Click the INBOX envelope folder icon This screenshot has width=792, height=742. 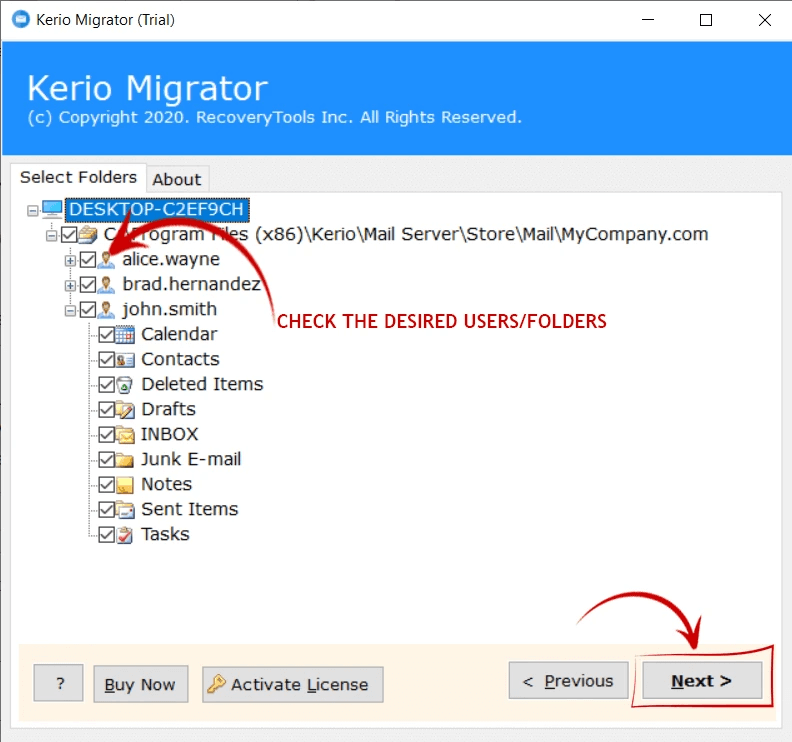pos(125,434)
